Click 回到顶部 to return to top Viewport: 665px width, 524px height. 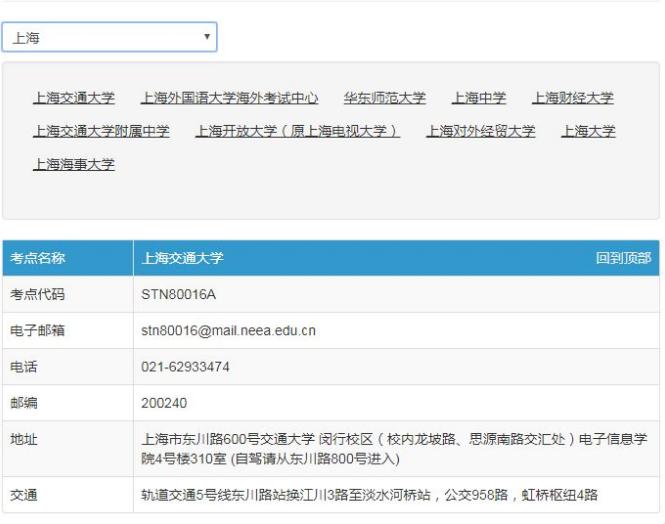(623, 258)
